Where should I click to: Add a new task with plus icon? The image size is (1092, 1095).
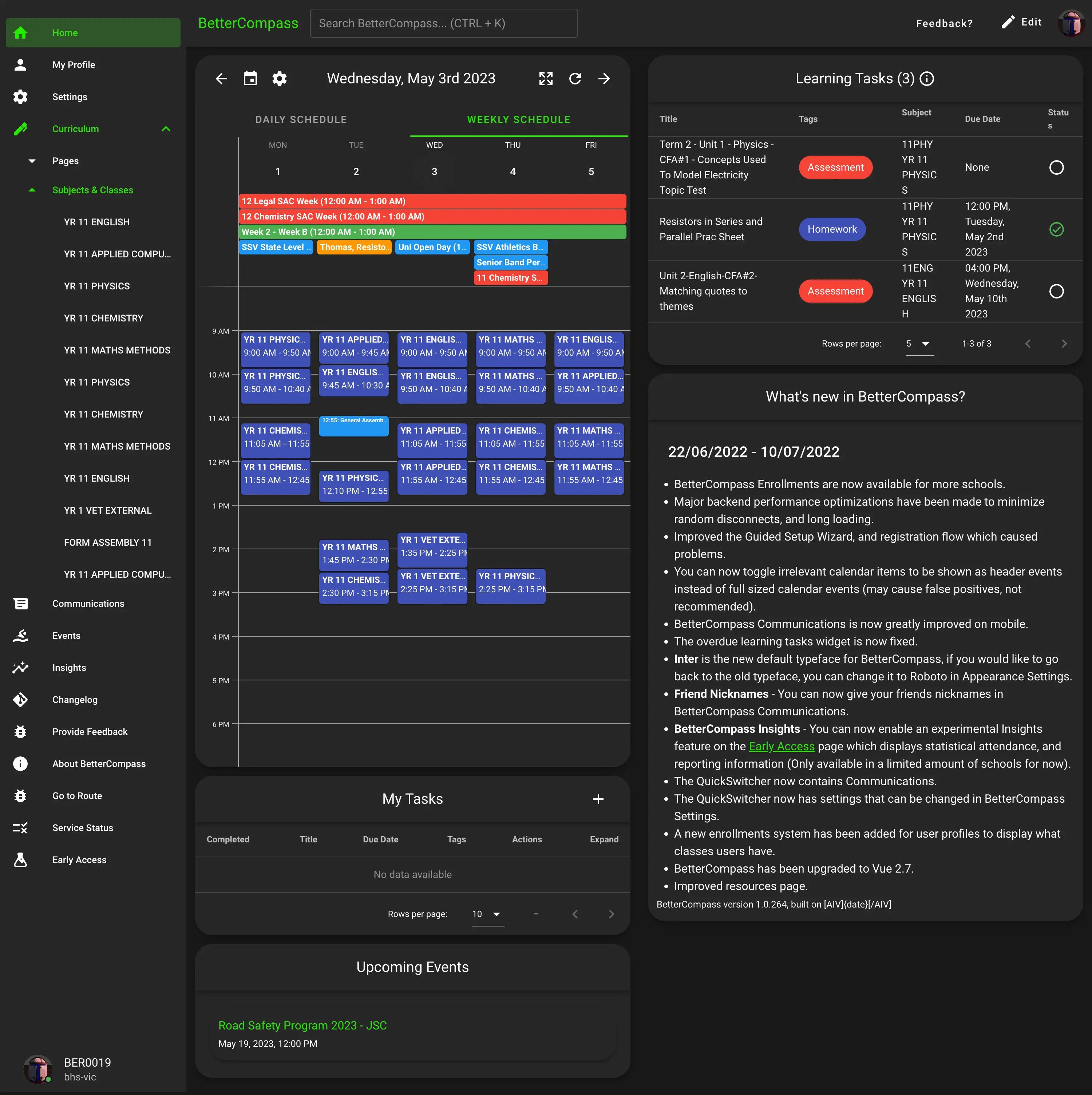(x=598, y=799)
